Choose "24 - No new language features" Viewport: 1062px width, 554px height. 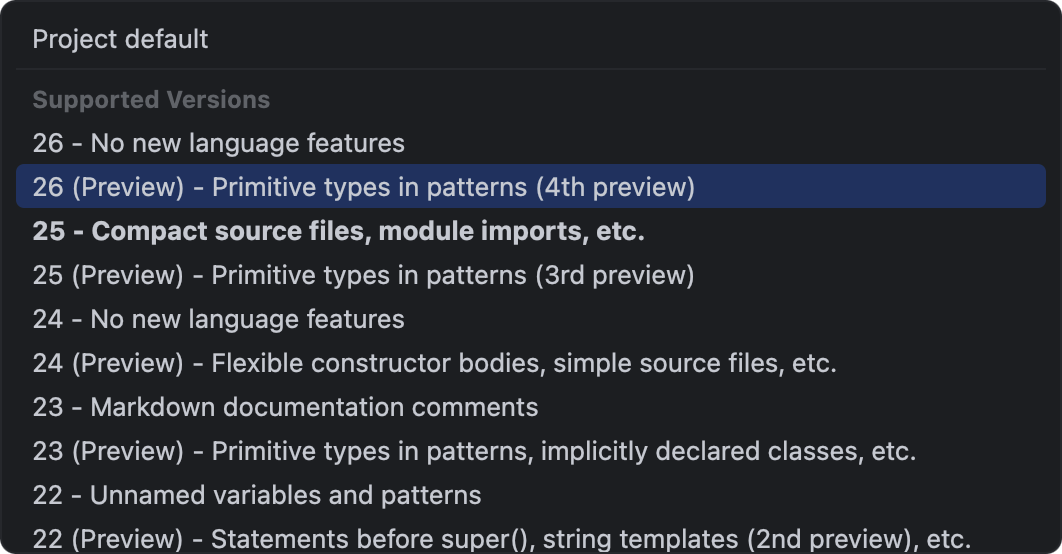(x=218, y=319)
